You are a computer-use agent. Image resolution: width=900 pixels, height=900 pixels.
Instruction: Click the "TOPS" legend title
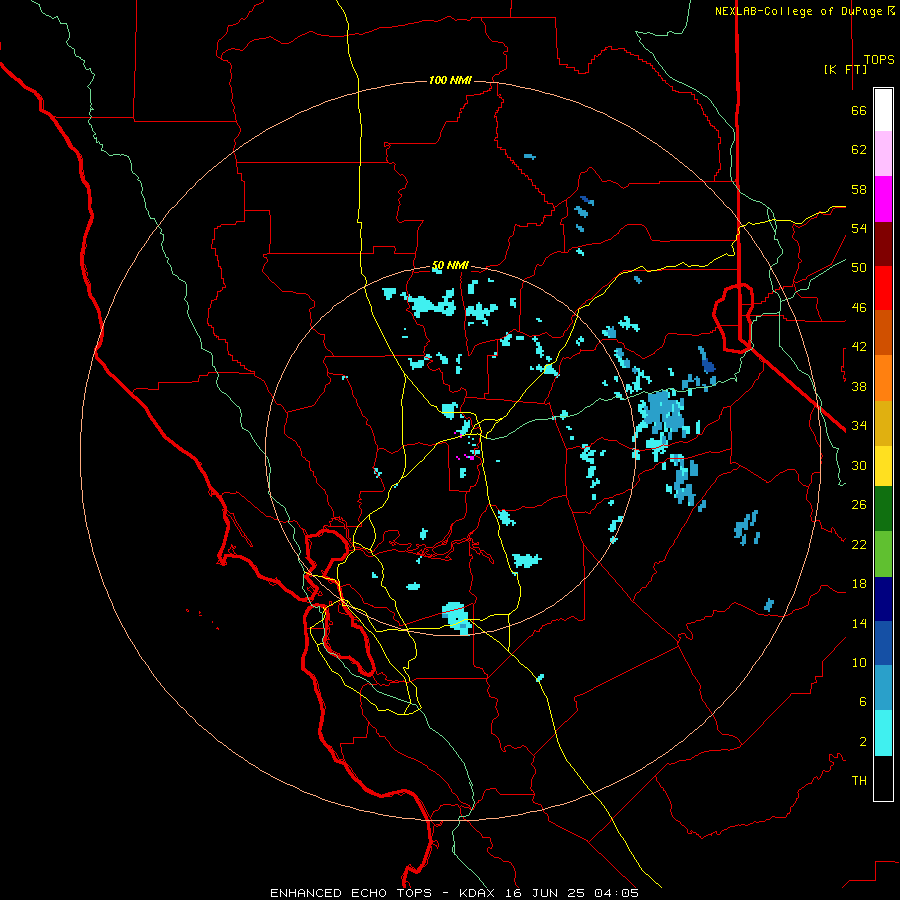tap(879, 60)
